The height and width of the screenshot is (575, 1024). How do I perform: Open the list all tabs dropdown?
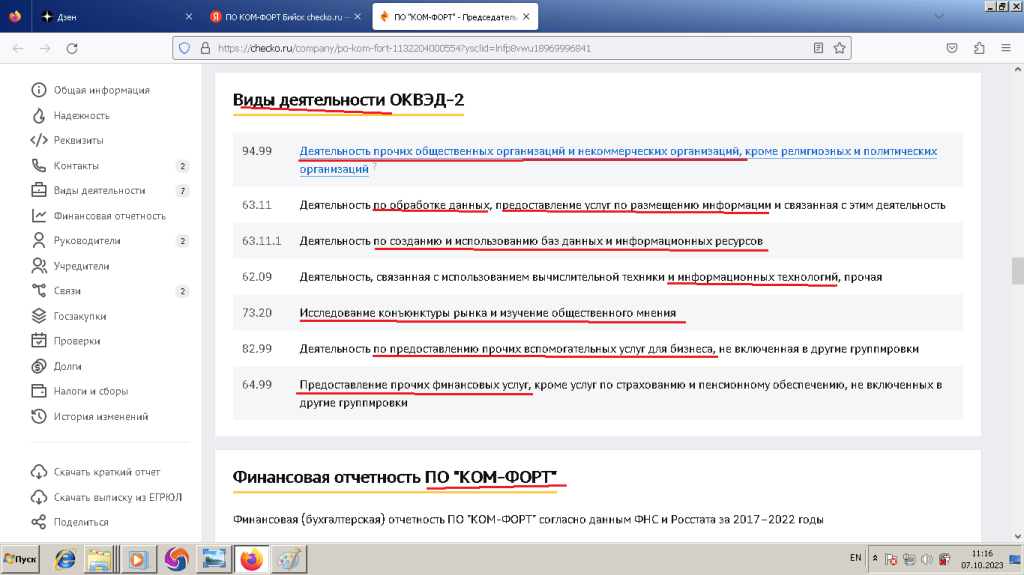tap(937, 17)
